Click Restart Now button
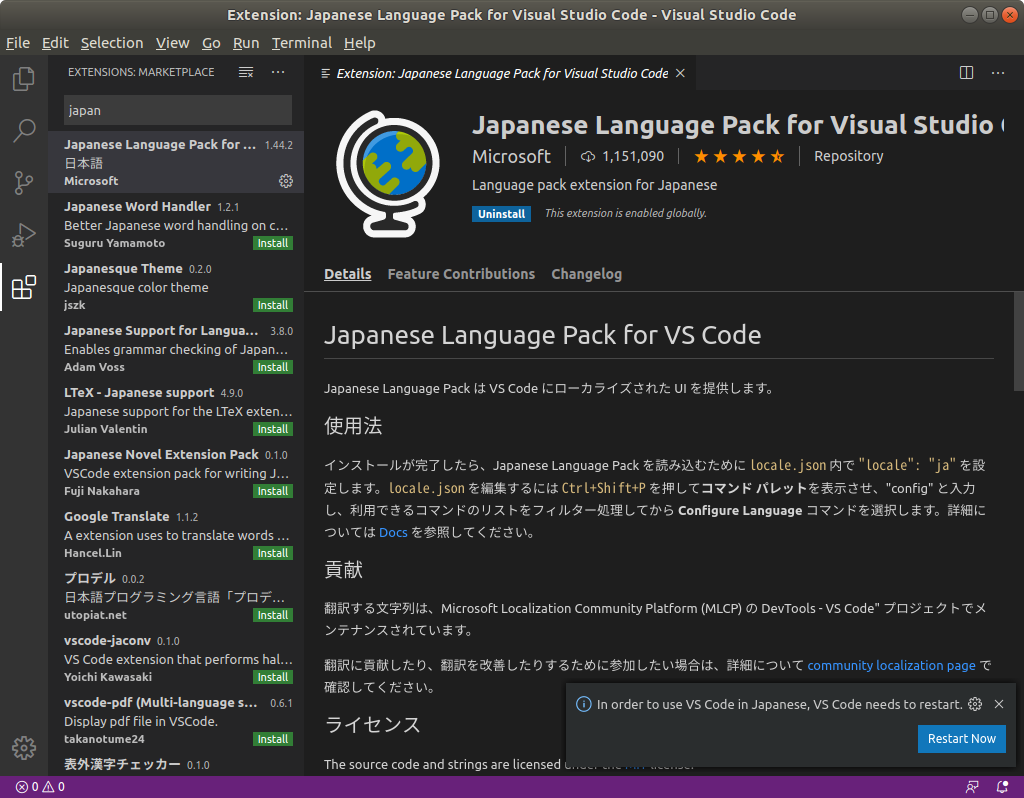 coord(961,739)
